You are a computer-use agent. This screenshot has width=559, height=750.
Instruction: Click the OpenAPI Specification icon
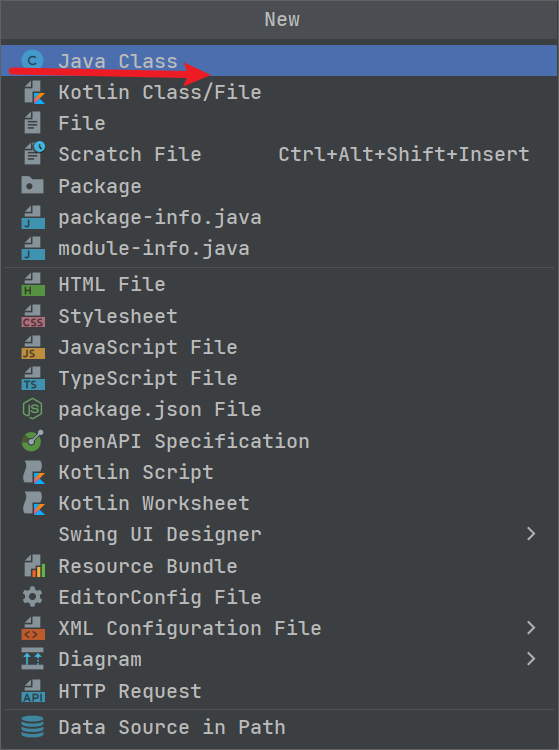tap(33, 441)
